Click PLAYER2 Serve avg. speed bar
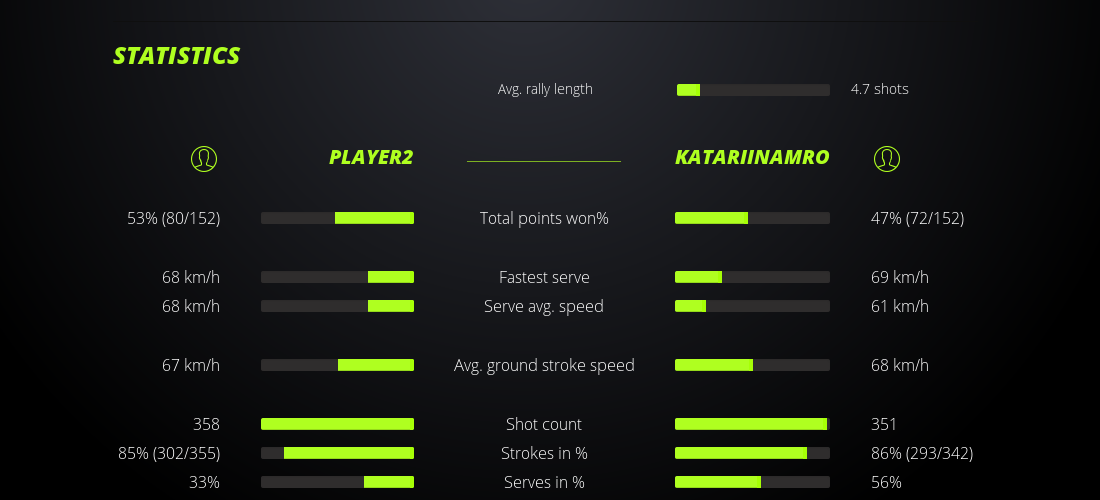Screen dimensions: 1100x500 tap(337, 306)
